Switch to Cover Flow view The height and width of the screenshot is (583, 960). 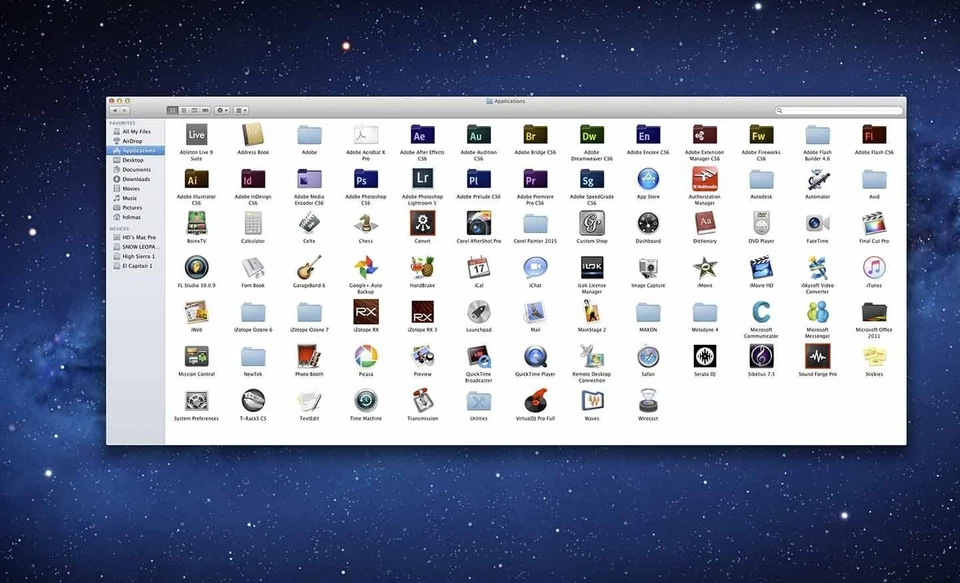click(x=207, y=110)
